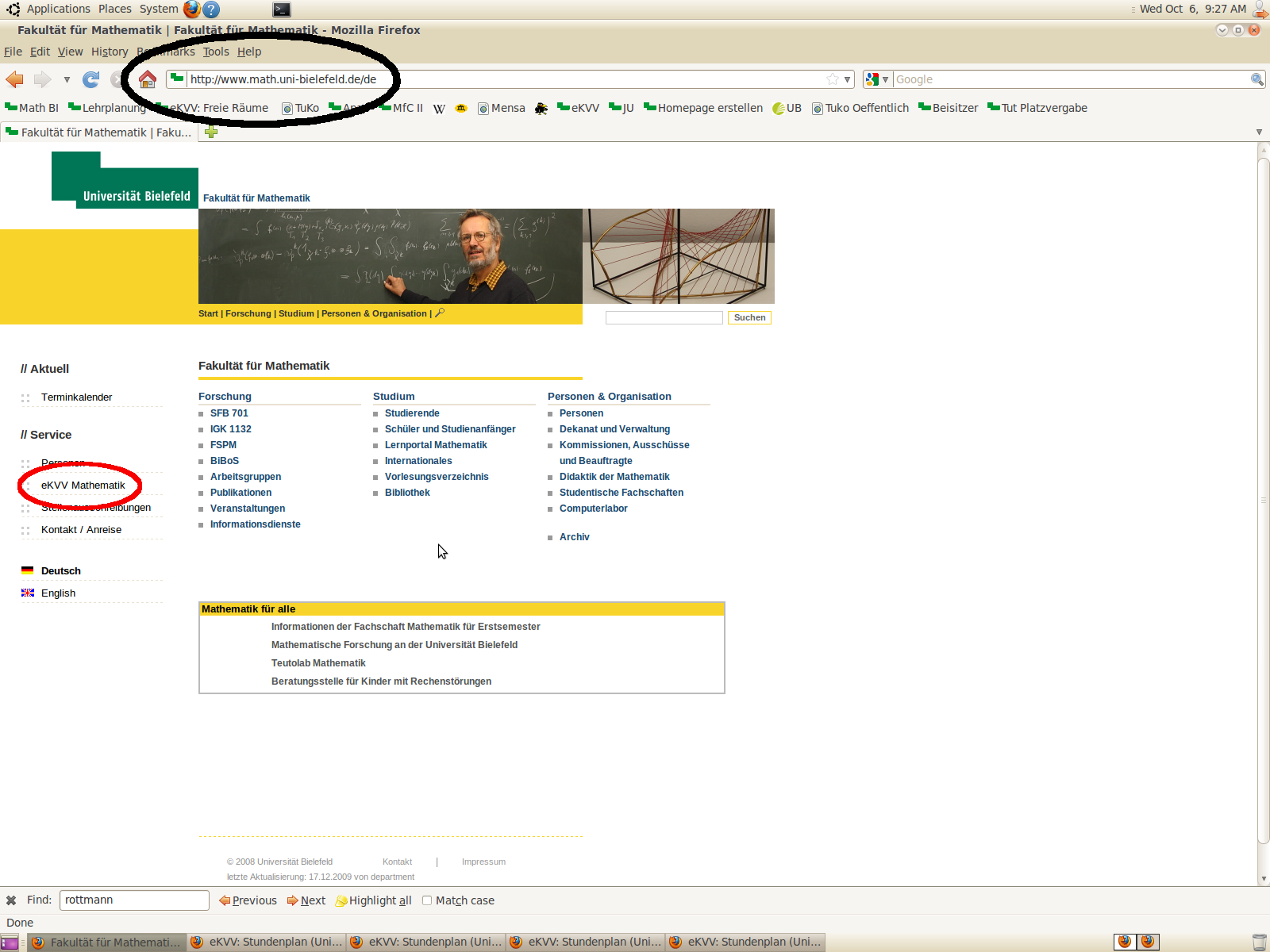Click the Forward navigation arrow
1270x952 pixels.
tap(42, 79)
